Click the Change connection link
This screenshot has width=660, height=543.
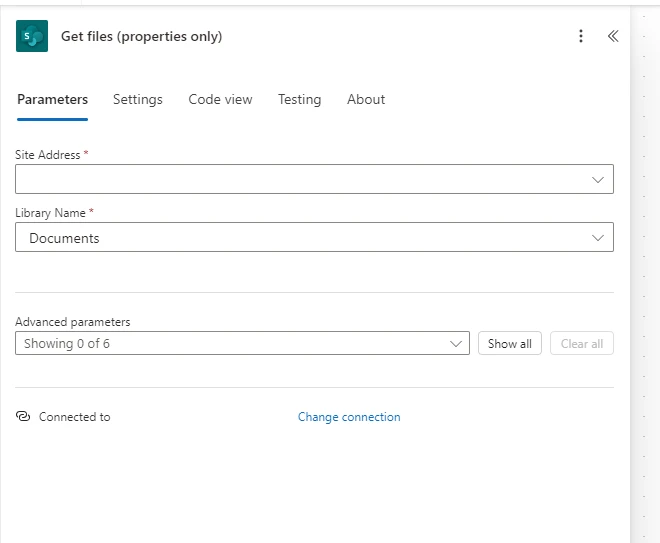349,417
